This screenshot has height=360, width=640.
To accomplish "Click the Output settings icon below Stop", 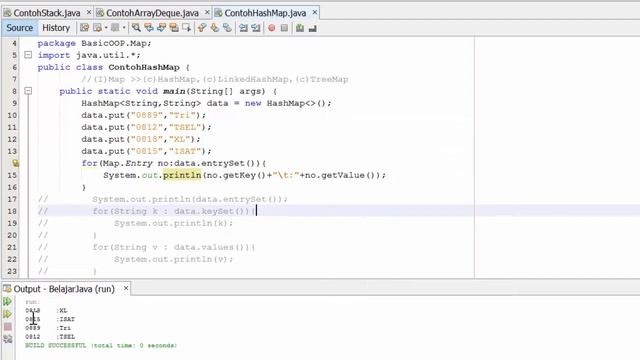I will coord(7,339).
